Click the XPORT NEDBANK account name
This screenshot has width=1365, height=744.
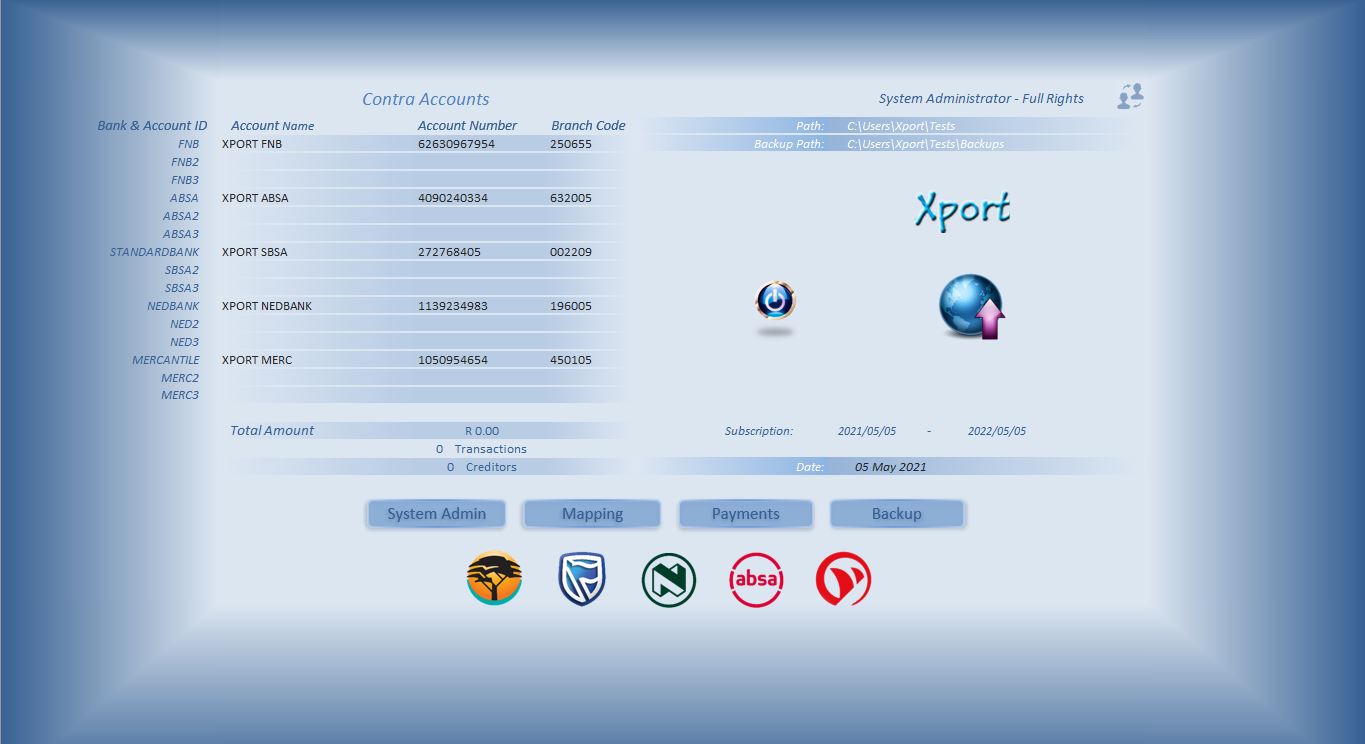tap(267, 306)
